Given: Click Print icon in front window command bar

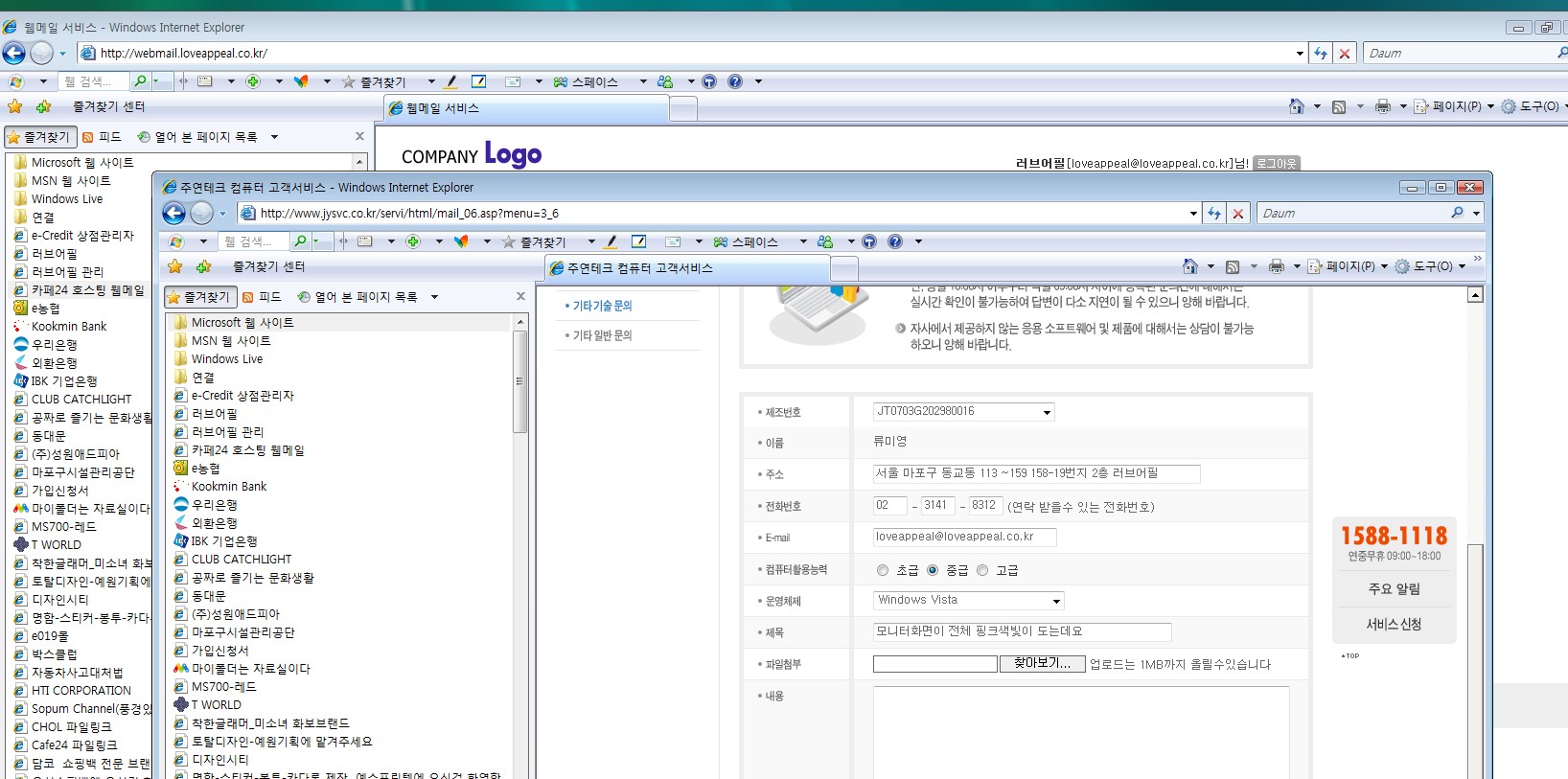Looking at the screenshot, I should tap(1276, 266).
